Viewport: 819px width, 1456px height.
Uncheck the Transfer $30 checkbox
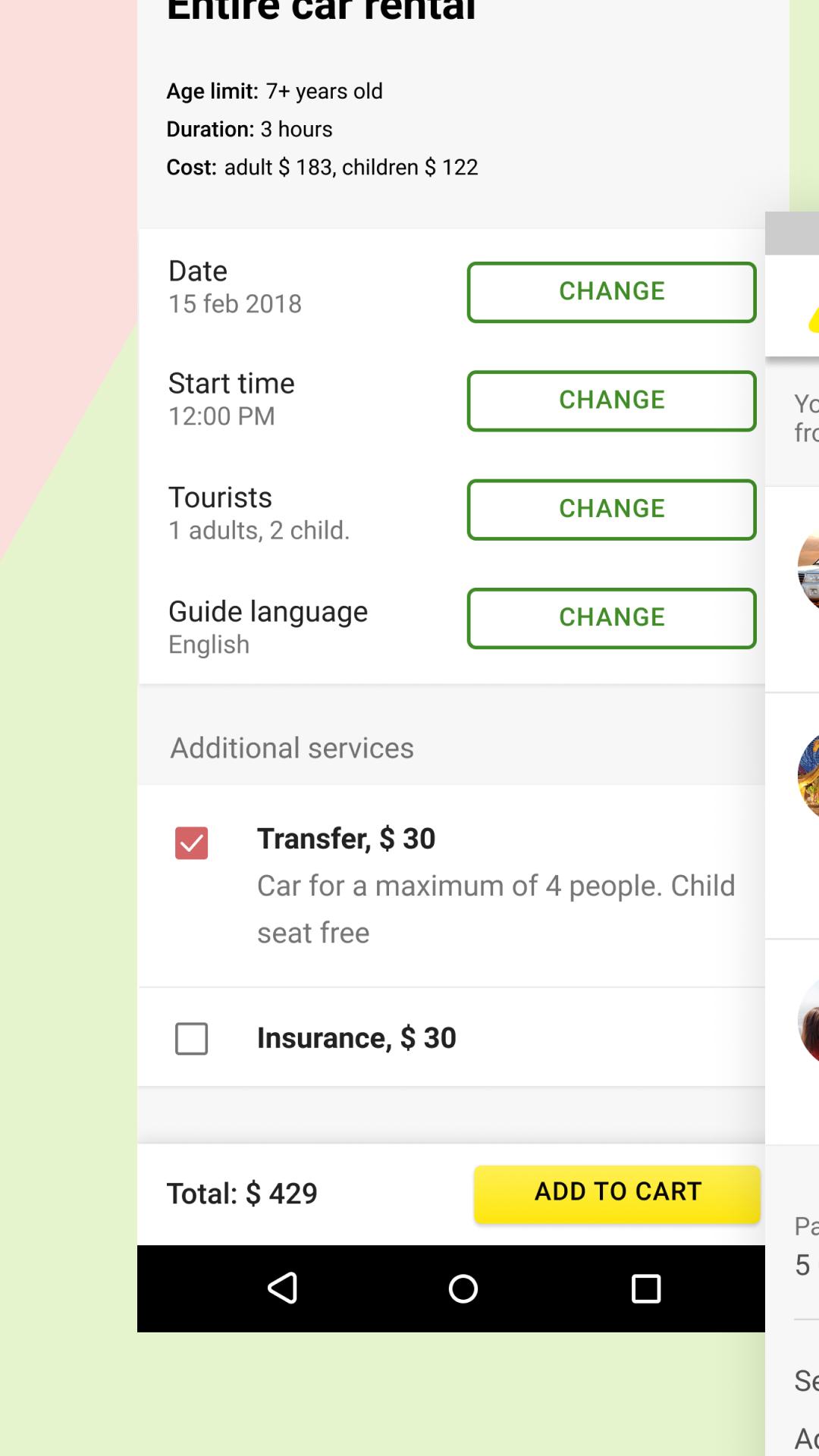[x=191, y=843]
